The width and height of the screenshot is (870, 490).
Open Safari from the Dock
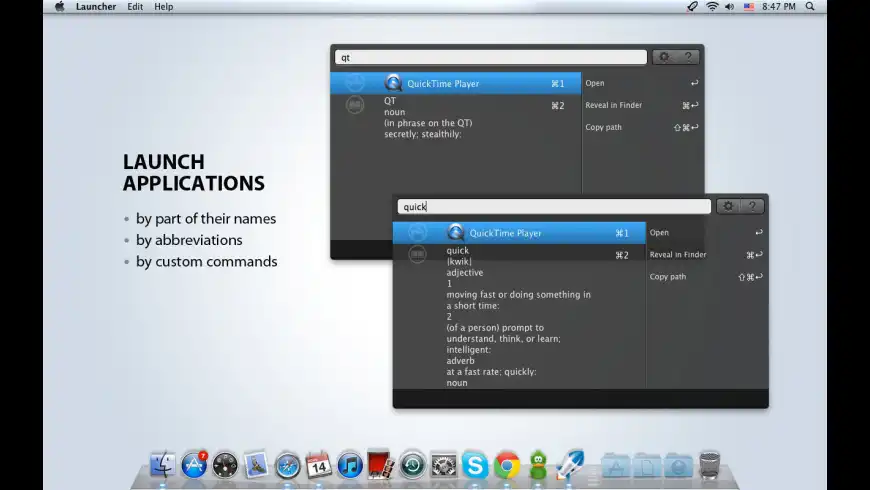pos(287,466)
